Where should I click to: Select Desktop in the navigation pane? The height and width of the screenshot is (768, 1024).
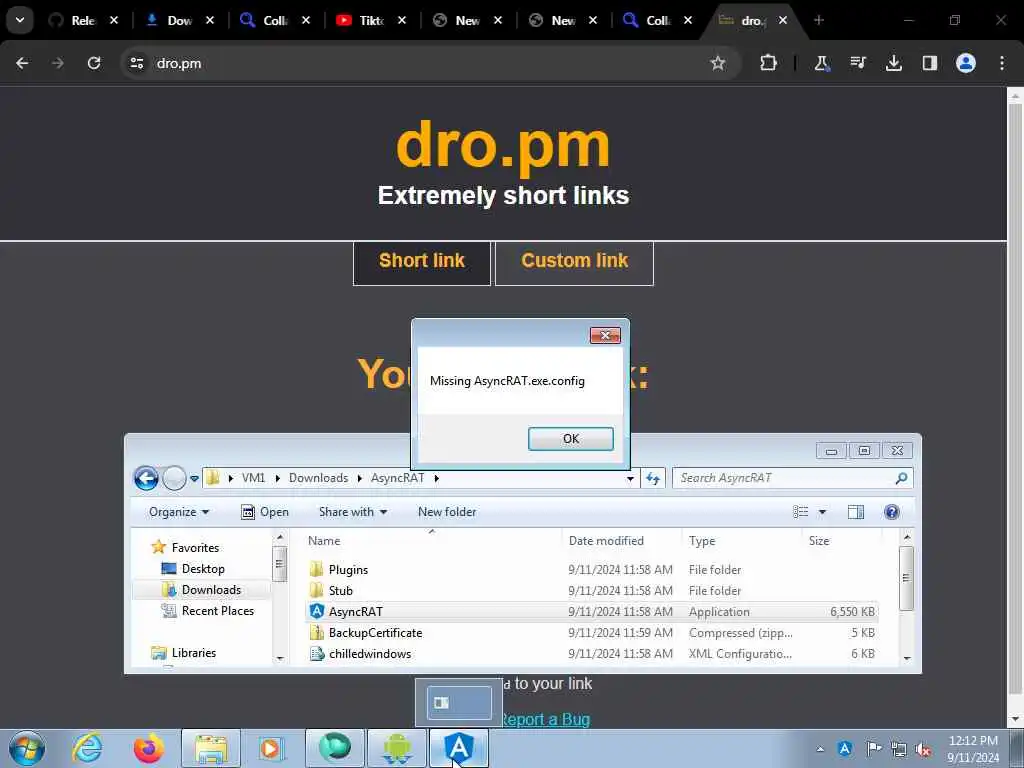202,569
